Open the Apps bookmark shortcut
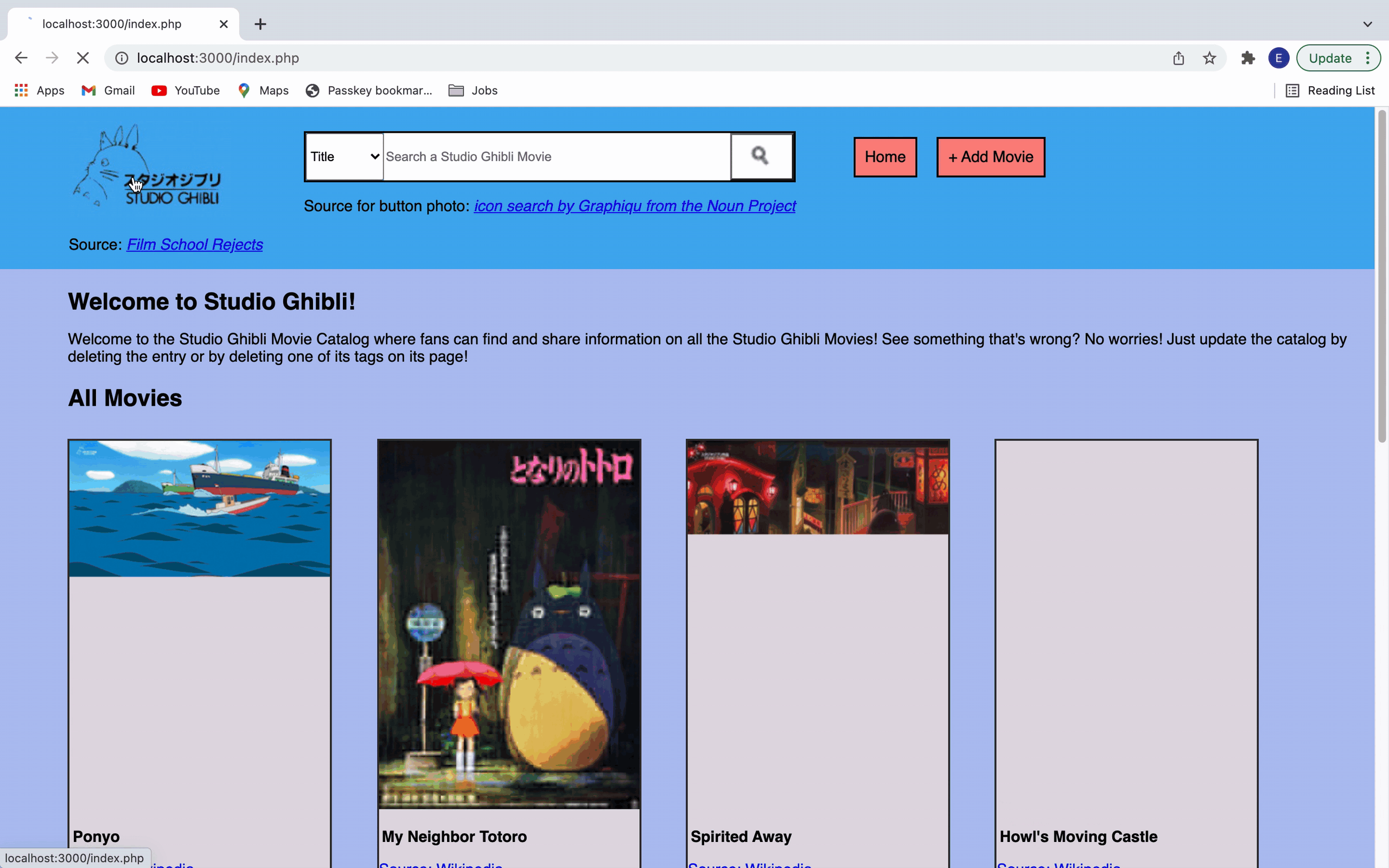1389x868 pixels. (x=39, y=91)
